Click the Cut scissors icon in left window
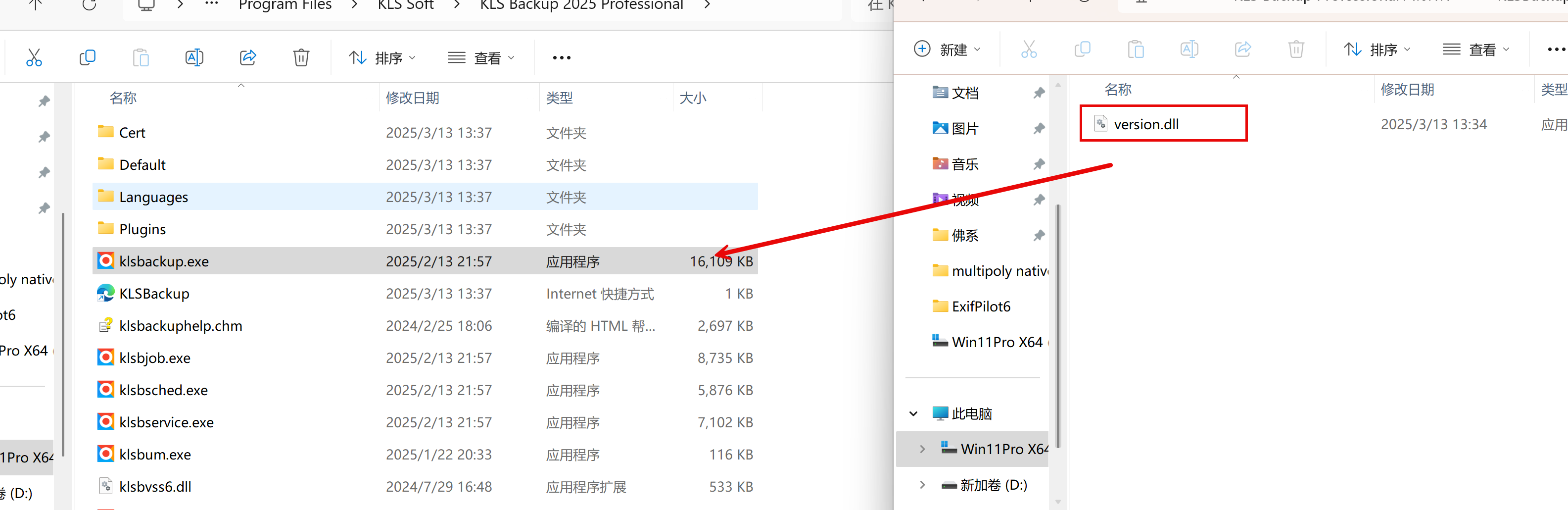The height and width of the screenshot is (510, 1568). 34,58
